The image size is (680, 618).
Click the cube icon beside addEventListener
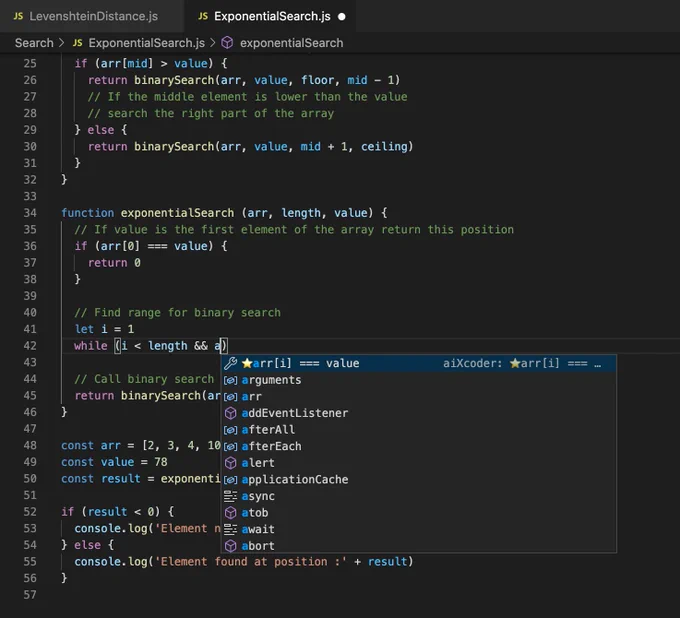pyautogui.click(x=230, y=413)
